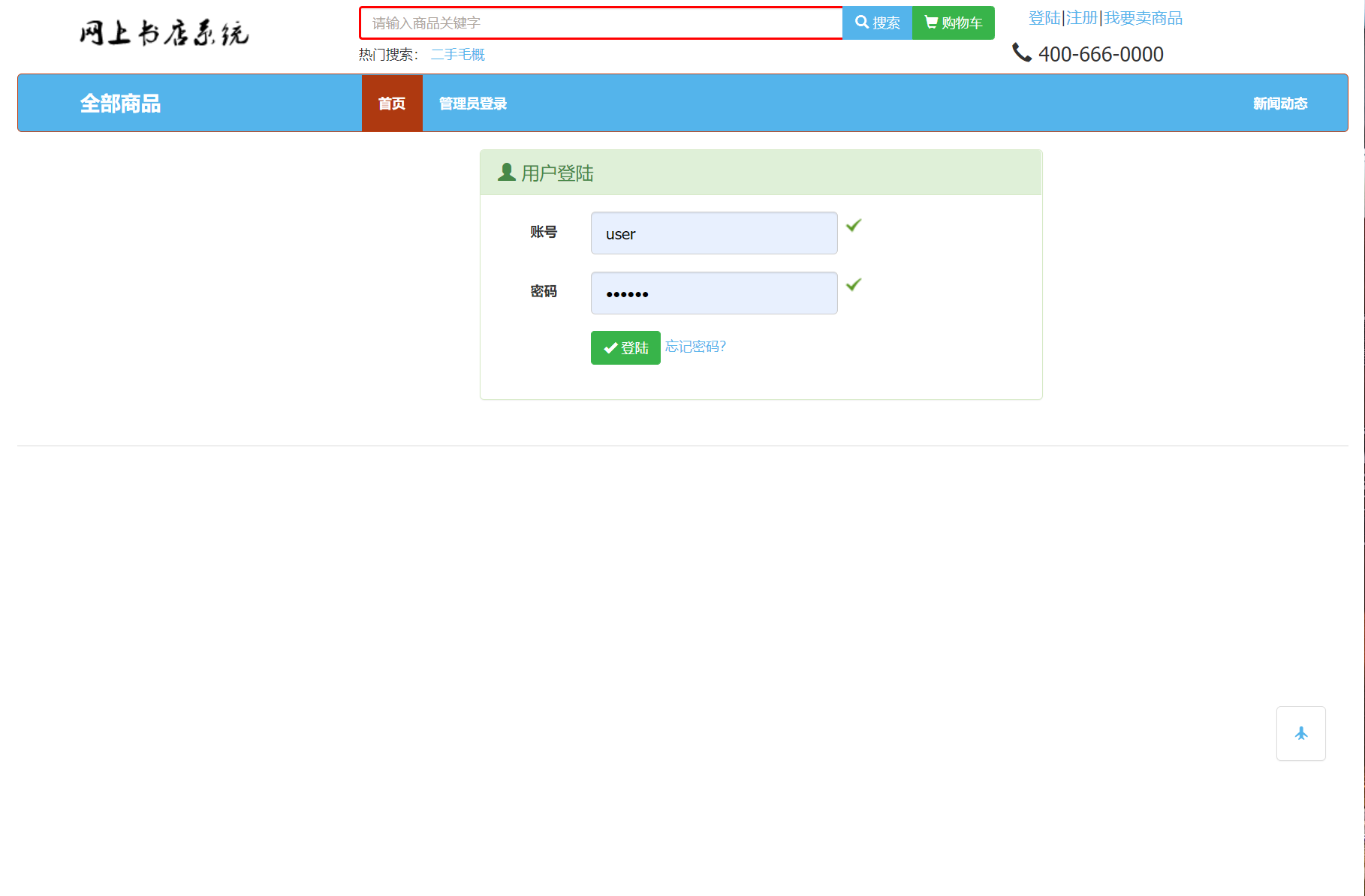The height and width of the screenshot is (896, 1365).
Task: Click the airplane back-to-top icon
Action: pos(1301,733)
